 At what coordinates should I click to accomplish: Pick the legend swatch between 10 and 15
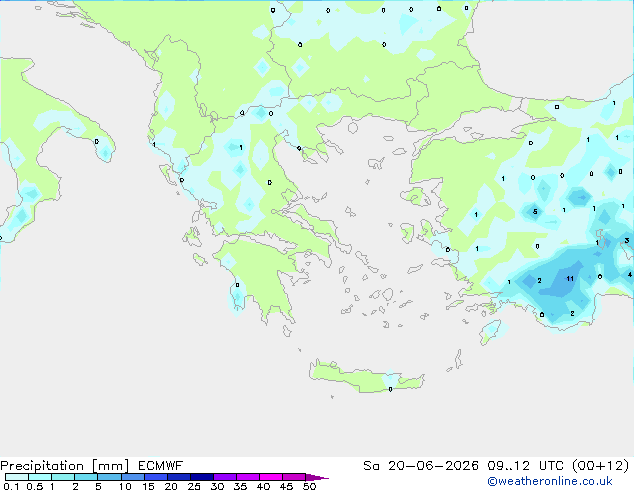pos(133,477)
